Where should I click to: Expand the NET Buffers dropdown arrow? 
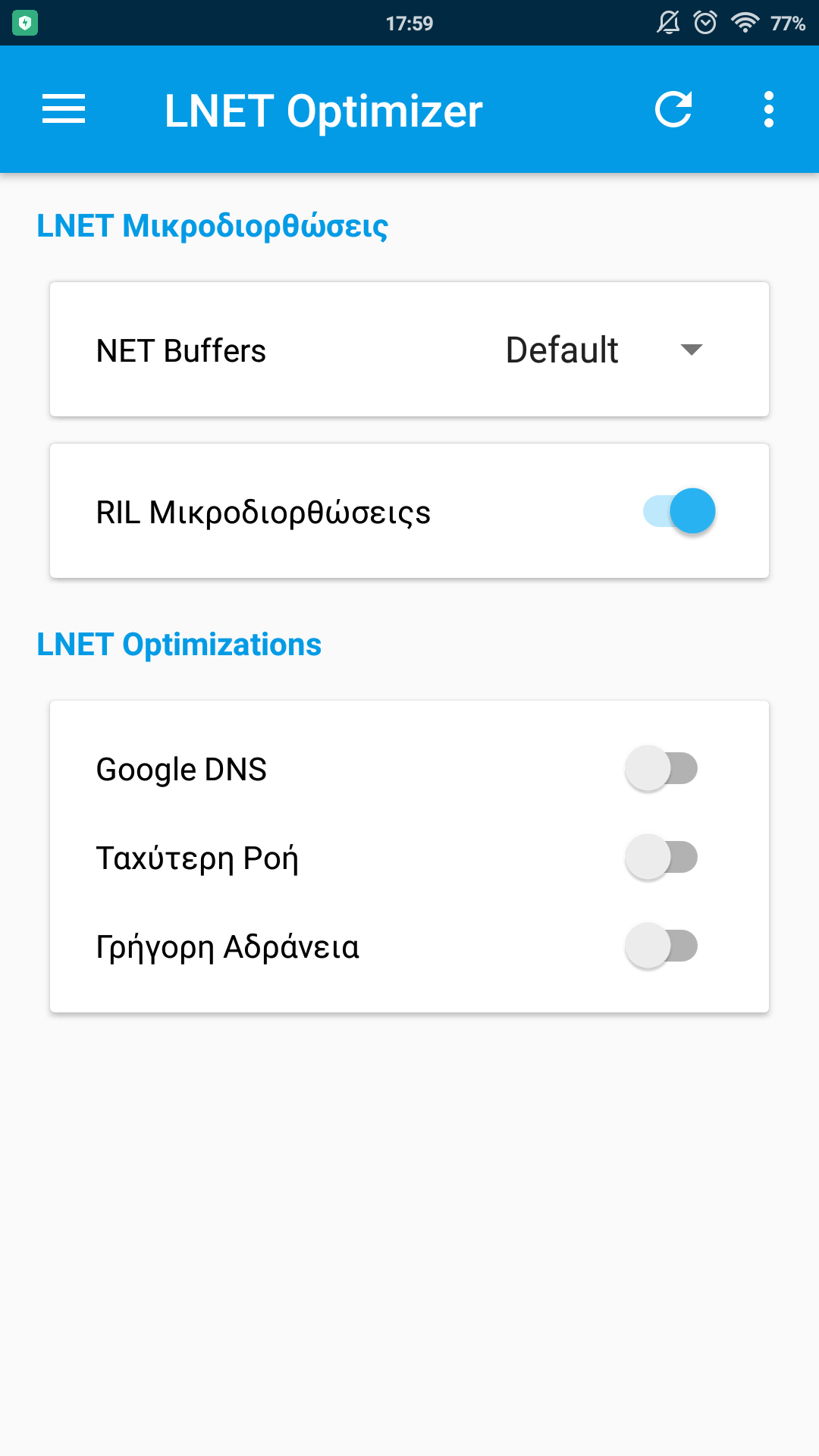coord(691,350)
